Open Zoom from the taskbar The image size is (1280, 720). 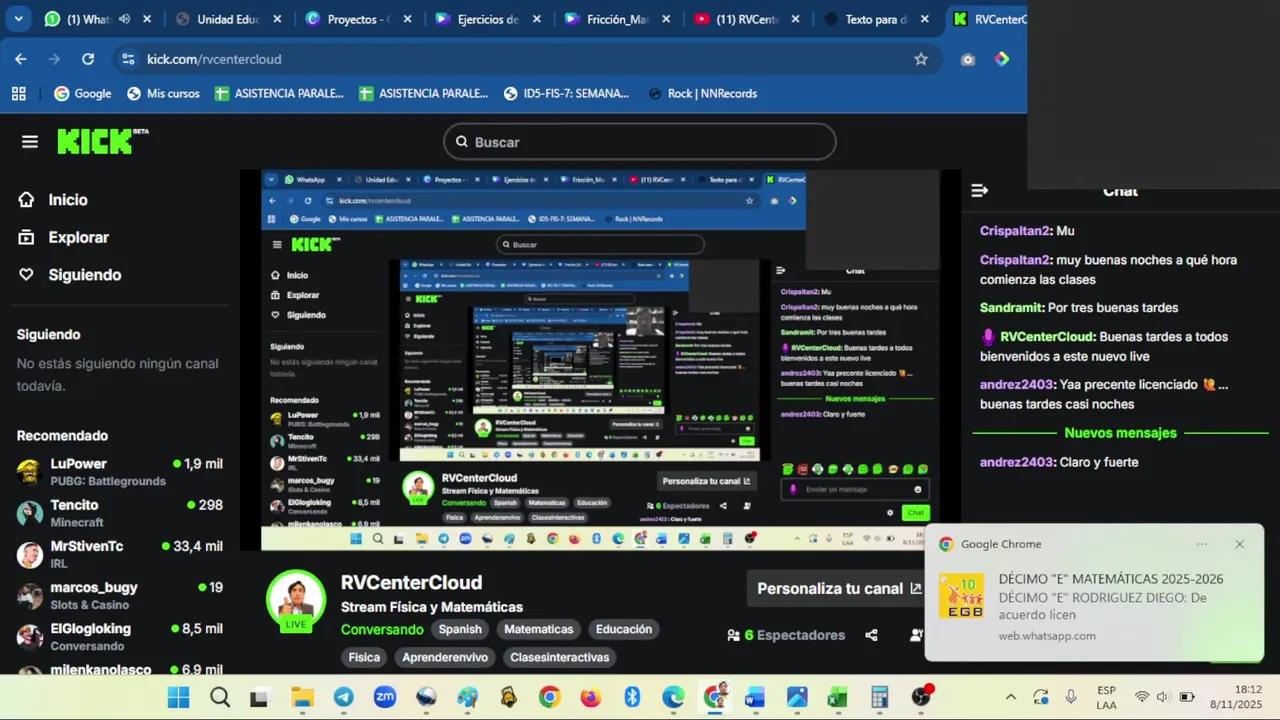click(x=385, y=697)
